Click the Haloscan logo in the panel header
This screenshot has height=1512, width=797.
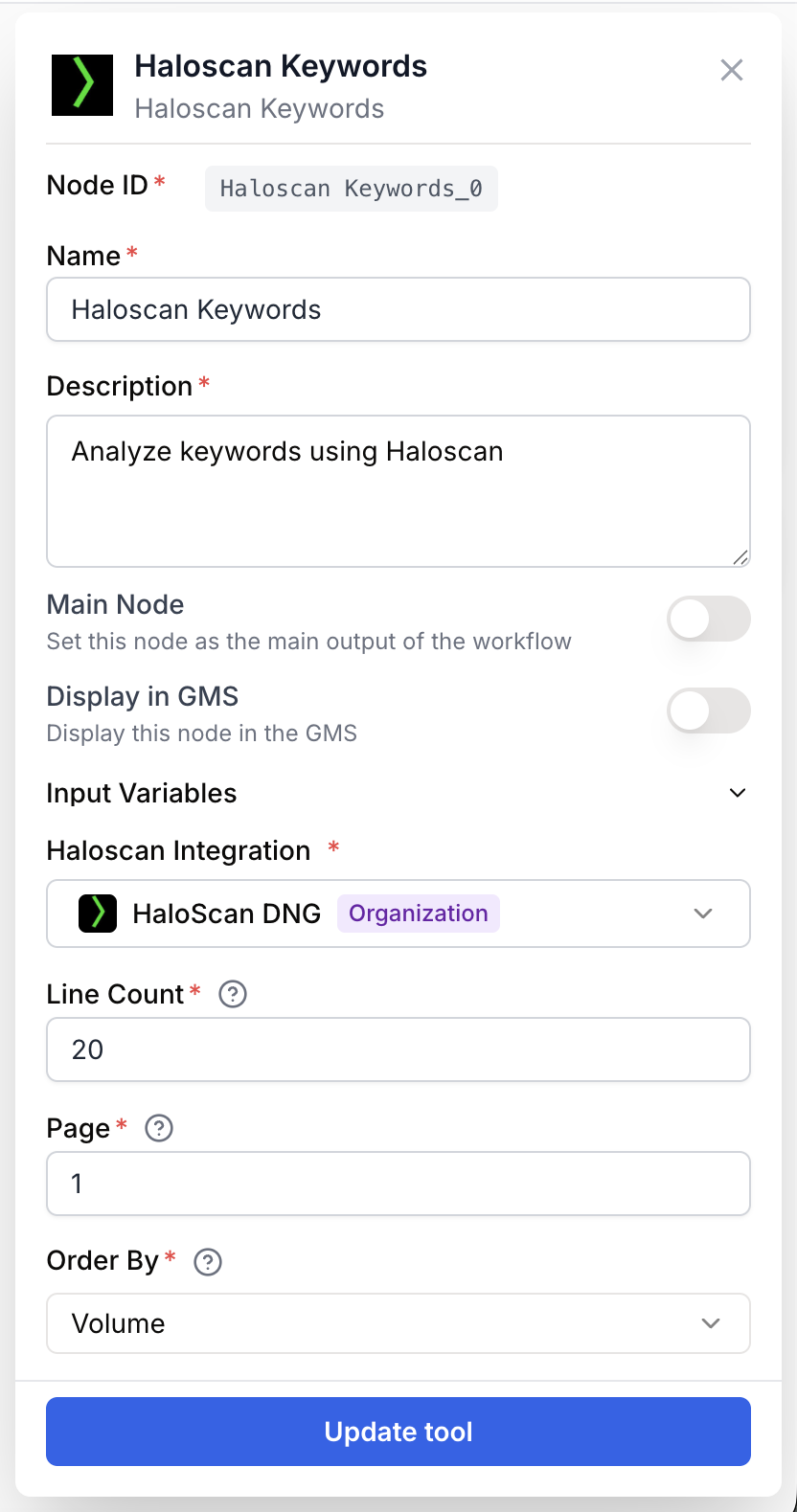tap(82, 85)
